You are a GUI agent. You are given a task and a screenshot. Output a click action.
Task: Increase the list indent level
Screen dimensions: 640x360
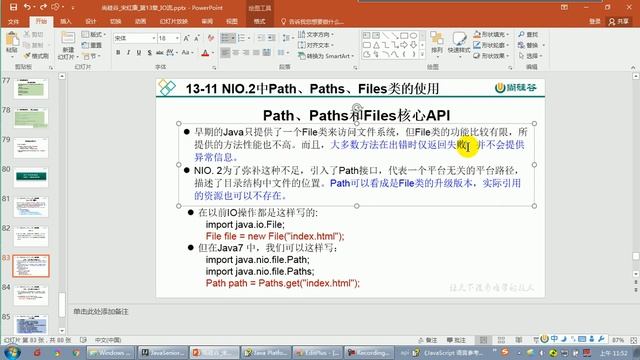click(271, 38)
